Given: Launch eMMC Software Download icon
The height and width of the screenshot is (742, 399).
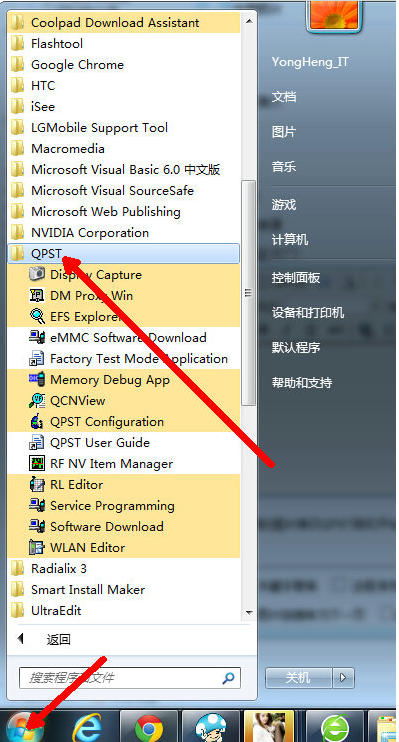Looking at the screenshot, I should [x=36, y=337].
